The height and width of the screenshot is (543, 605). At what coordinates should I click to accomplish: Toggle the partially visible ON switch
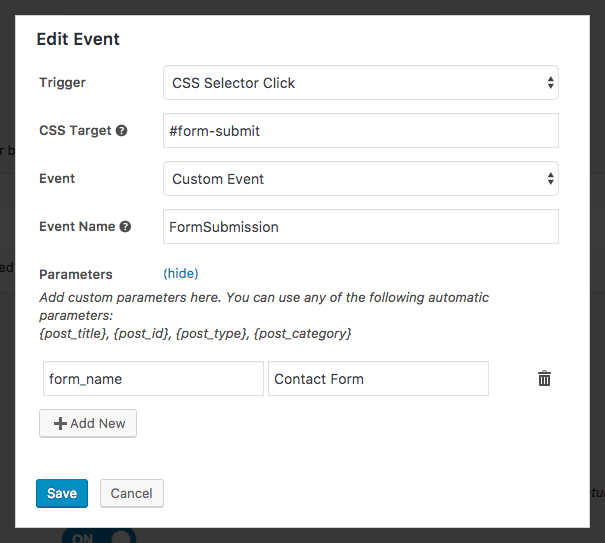(98, 537)
